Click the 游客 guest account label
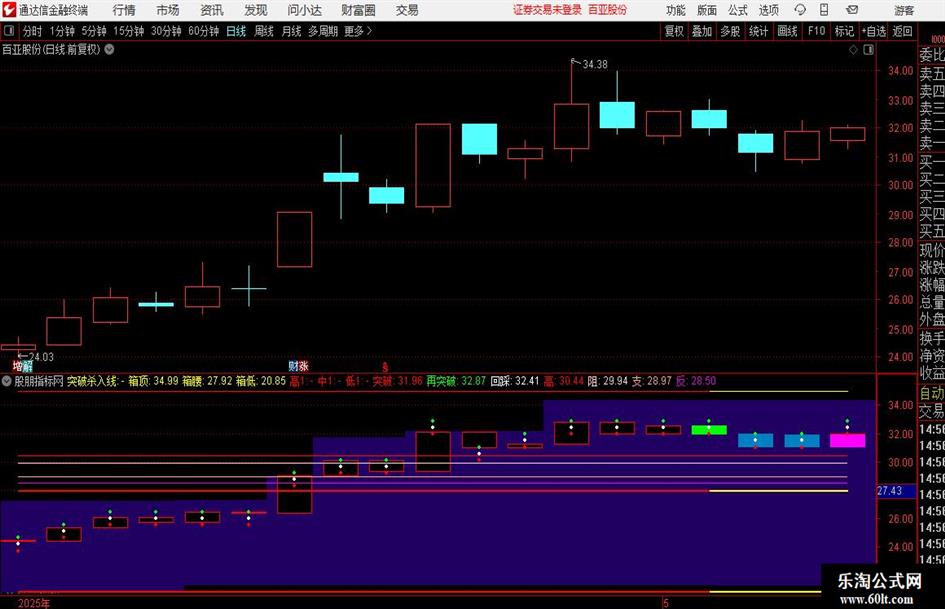 point(904,10)
